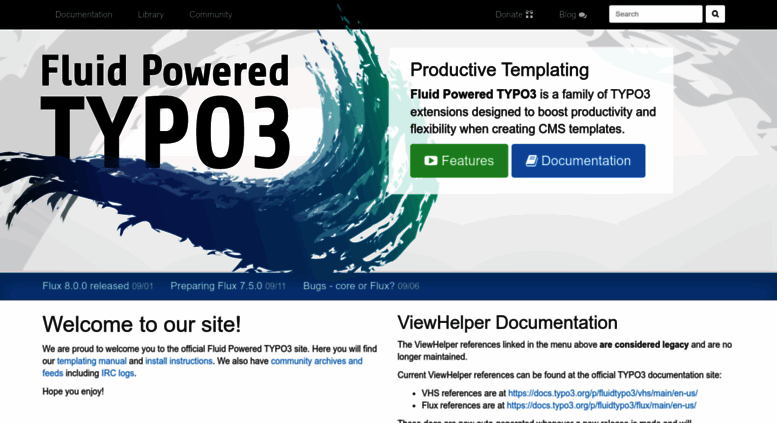Click the green Features button
The image size is (777, 423).
pos(459,160)
